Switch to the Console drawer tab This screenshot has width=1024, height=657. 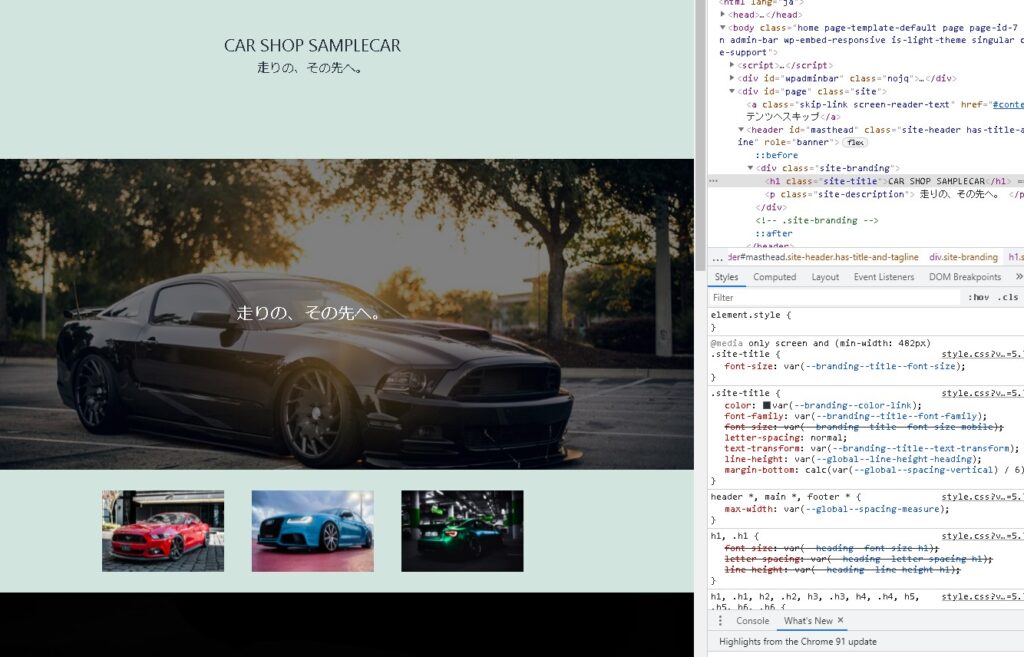point(752,621)
